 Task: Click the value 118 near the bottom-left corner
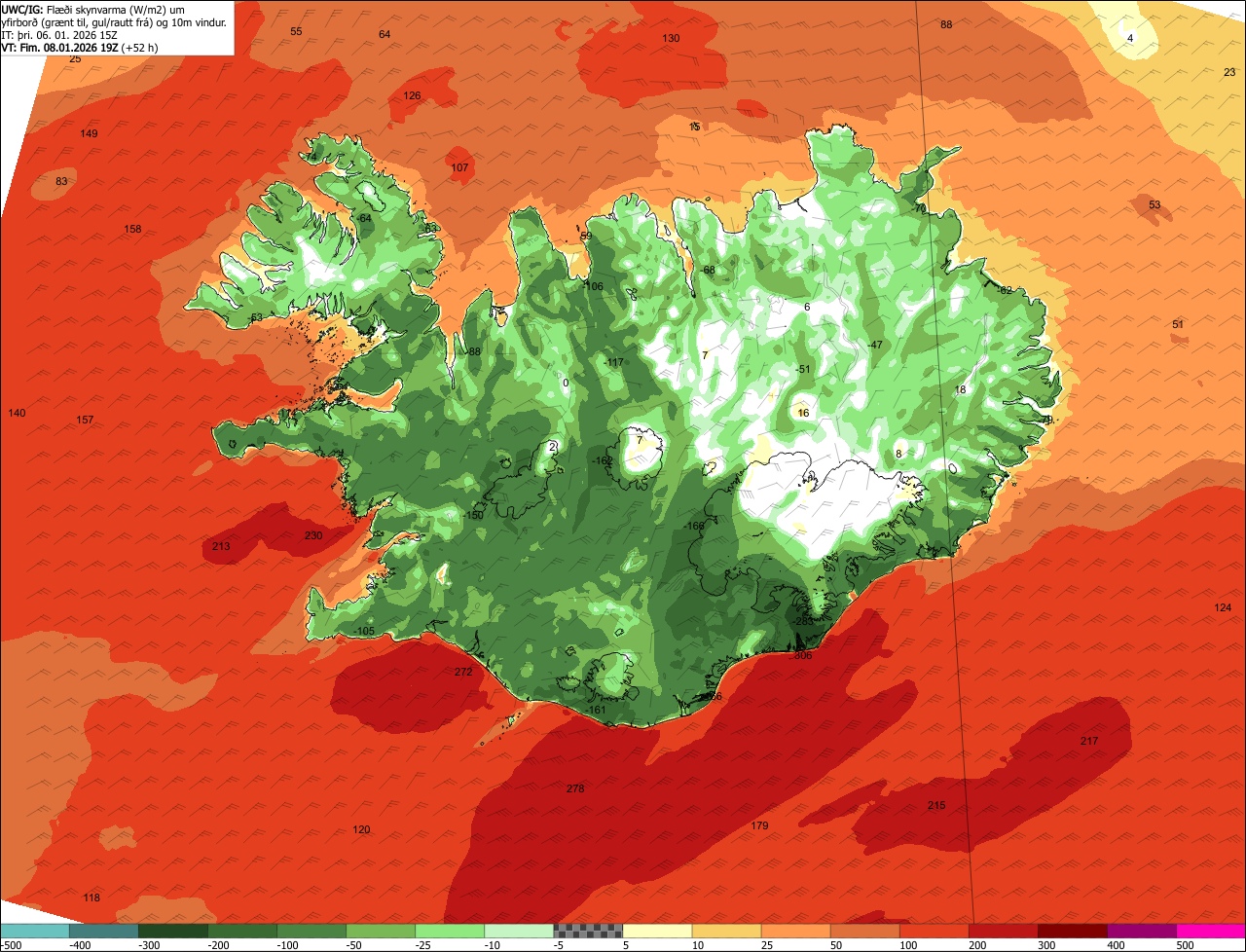coord(92,897)
